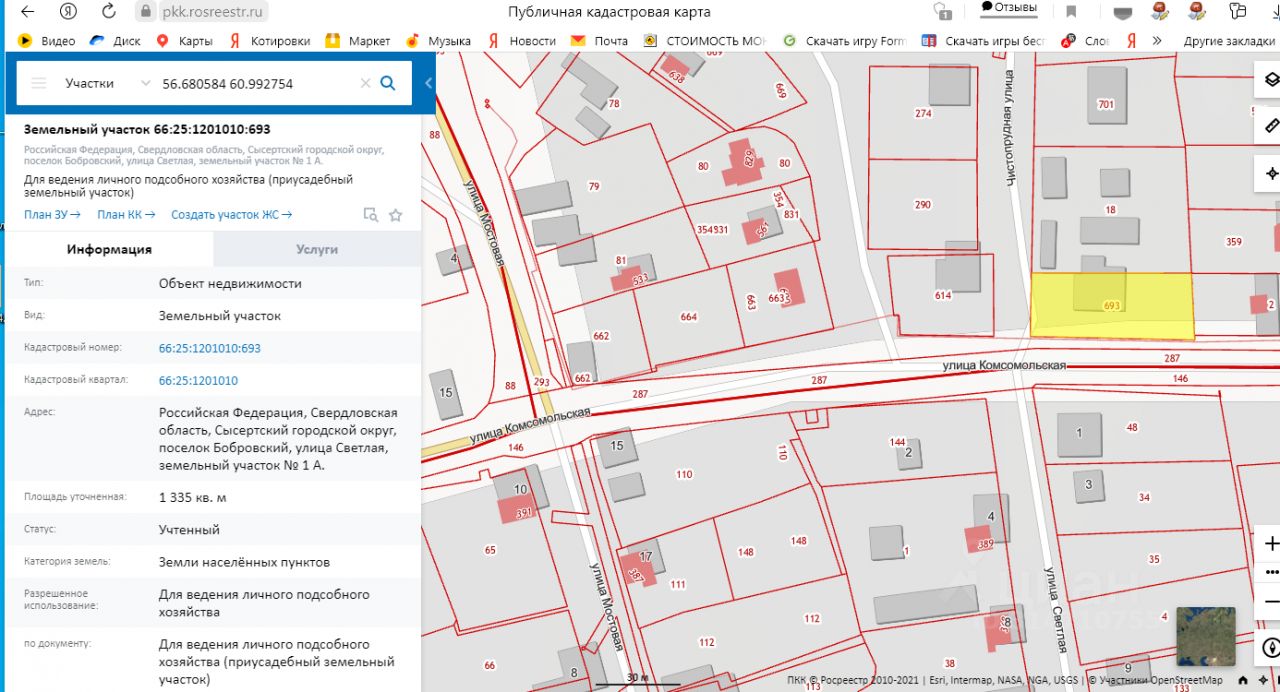Add parcel to favorites with star icon
Image resolution: width=1280 pixels, height=692 pixels.
[395, 215]
